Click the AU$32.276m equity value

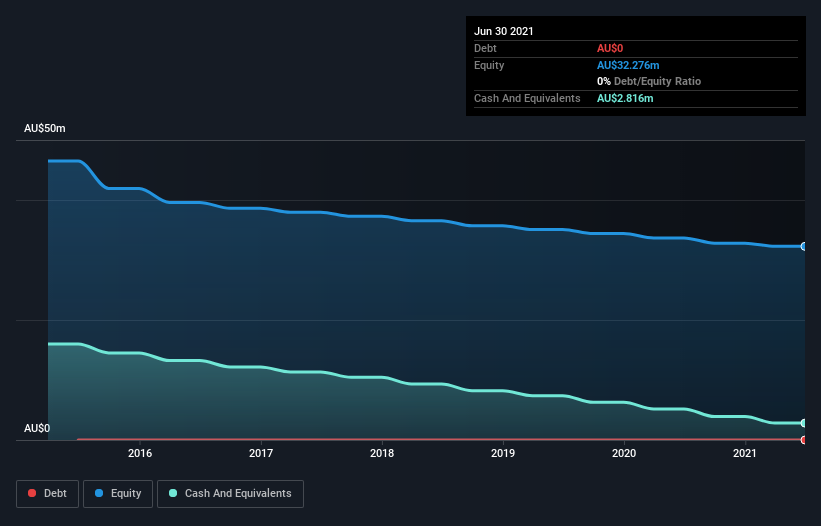coord(628,65)
